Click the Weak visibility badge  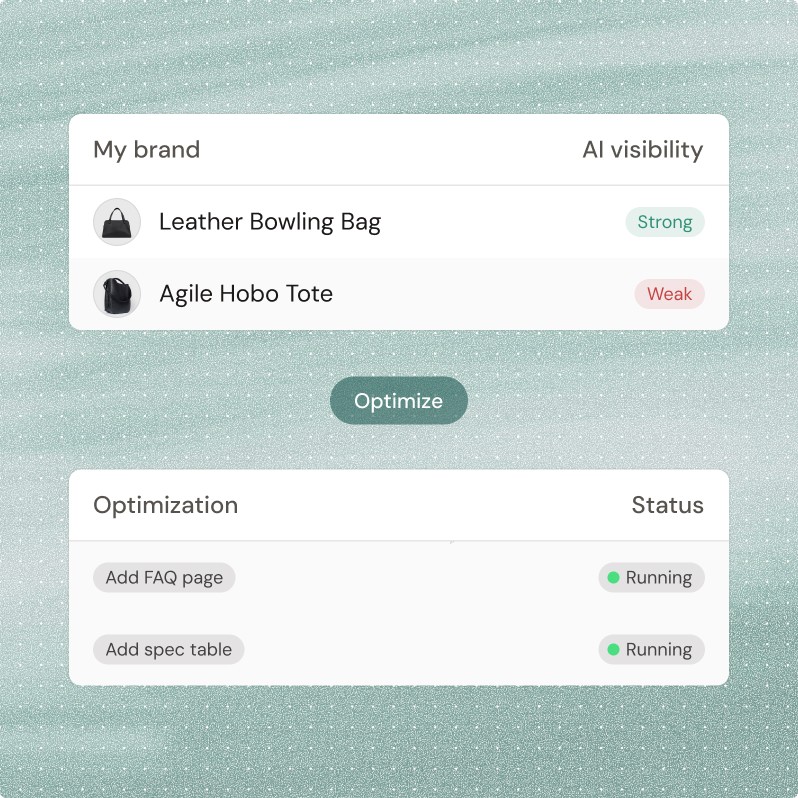pyautogui.click(x=669, y=294)
